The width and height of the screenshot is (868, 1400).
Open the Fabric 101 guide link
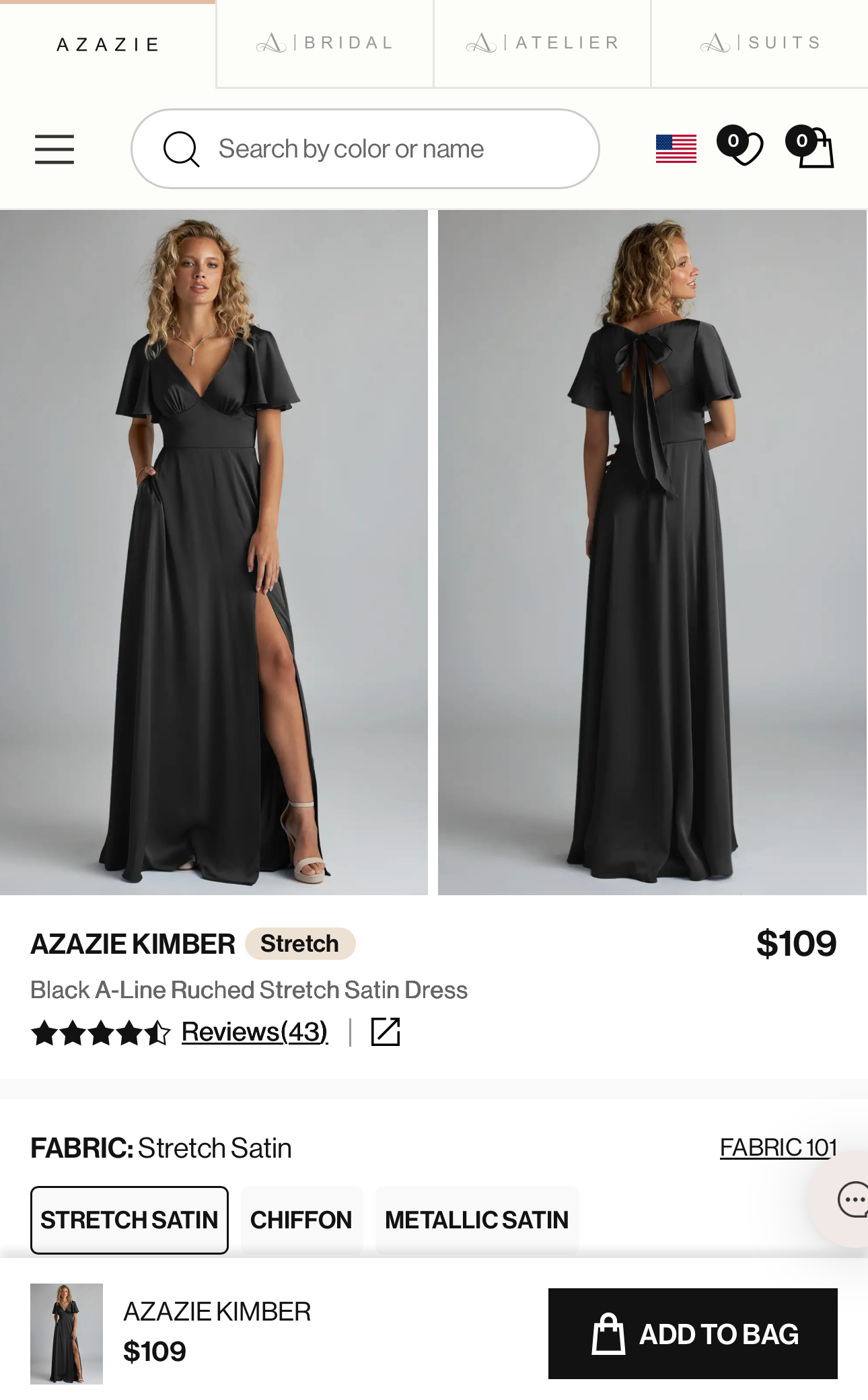(779, 1148)
